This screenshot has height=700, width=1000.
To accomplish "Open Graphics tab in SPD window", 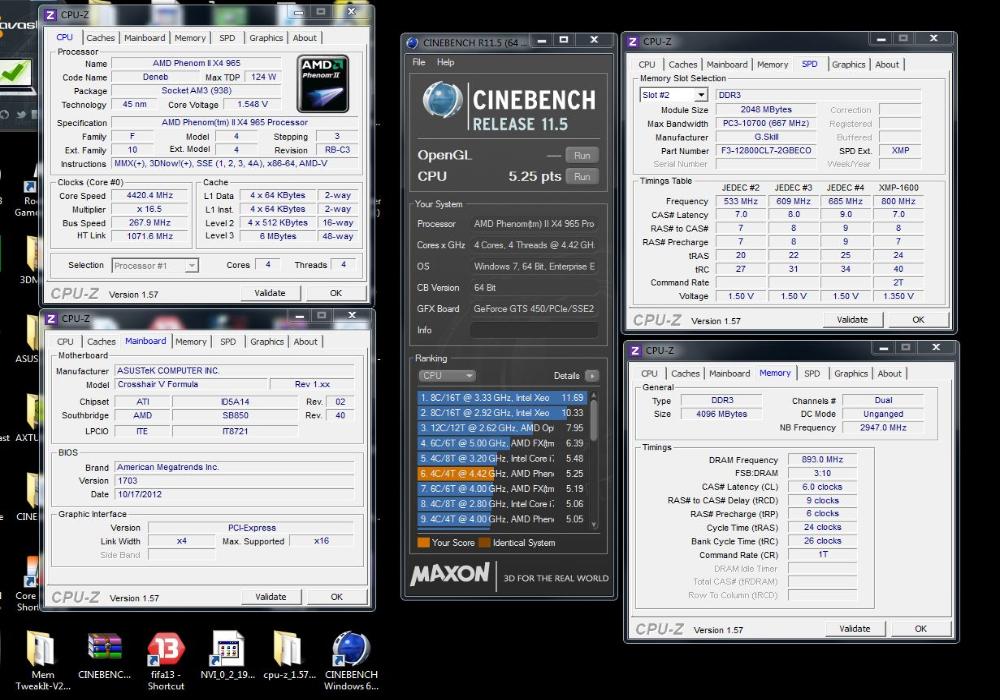I will pyautogui.click(x=848, y=64).
